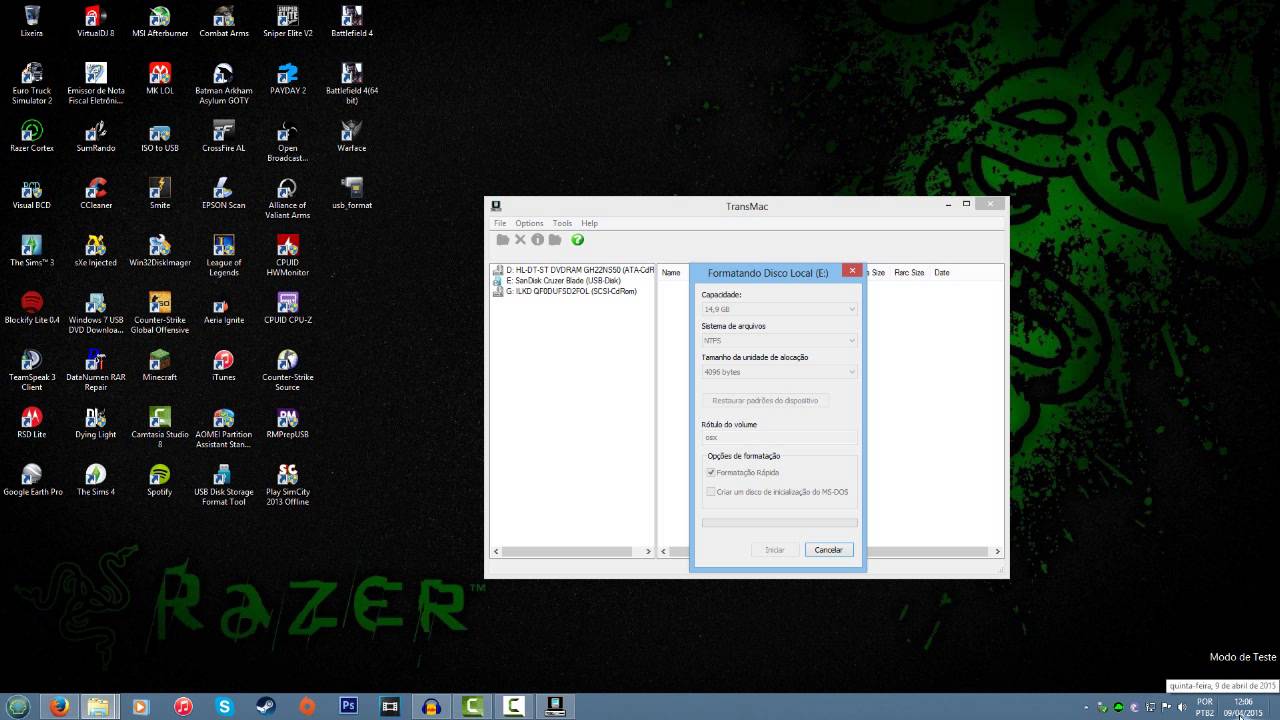Screen dimensions: 1280x720
Task: Open ISO to USB desktop icon
Action: (160, 136)
